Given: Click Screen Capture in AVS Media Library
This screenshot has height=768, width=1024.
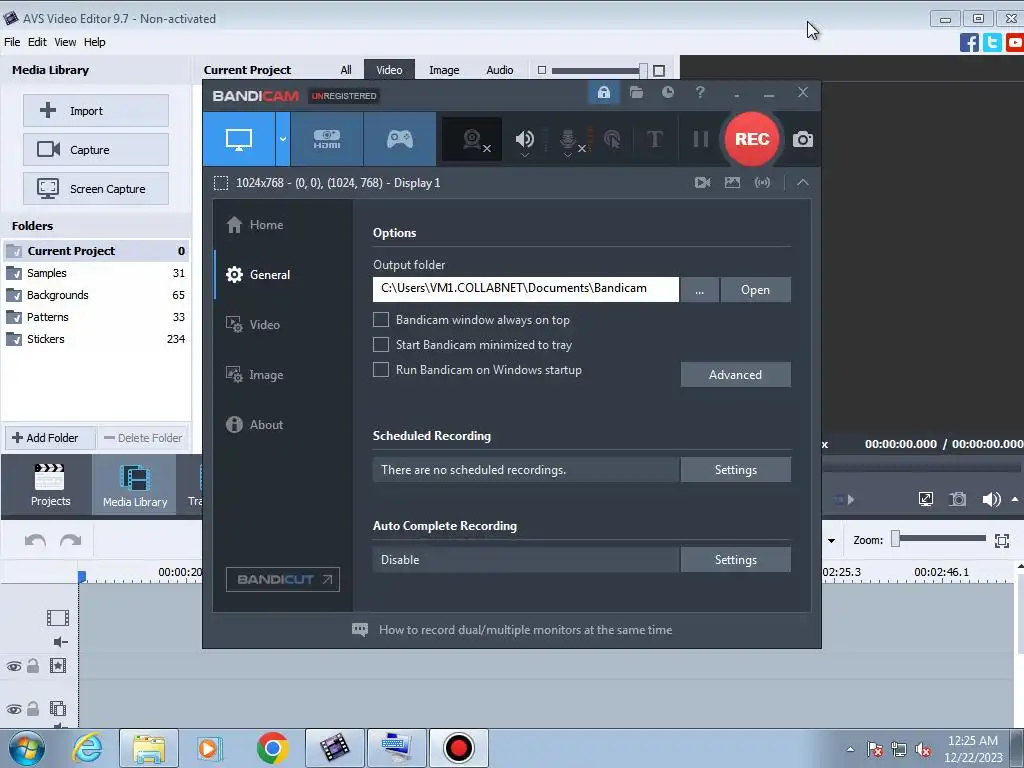Looking at the screenshot, I should (x=96, y=189).
